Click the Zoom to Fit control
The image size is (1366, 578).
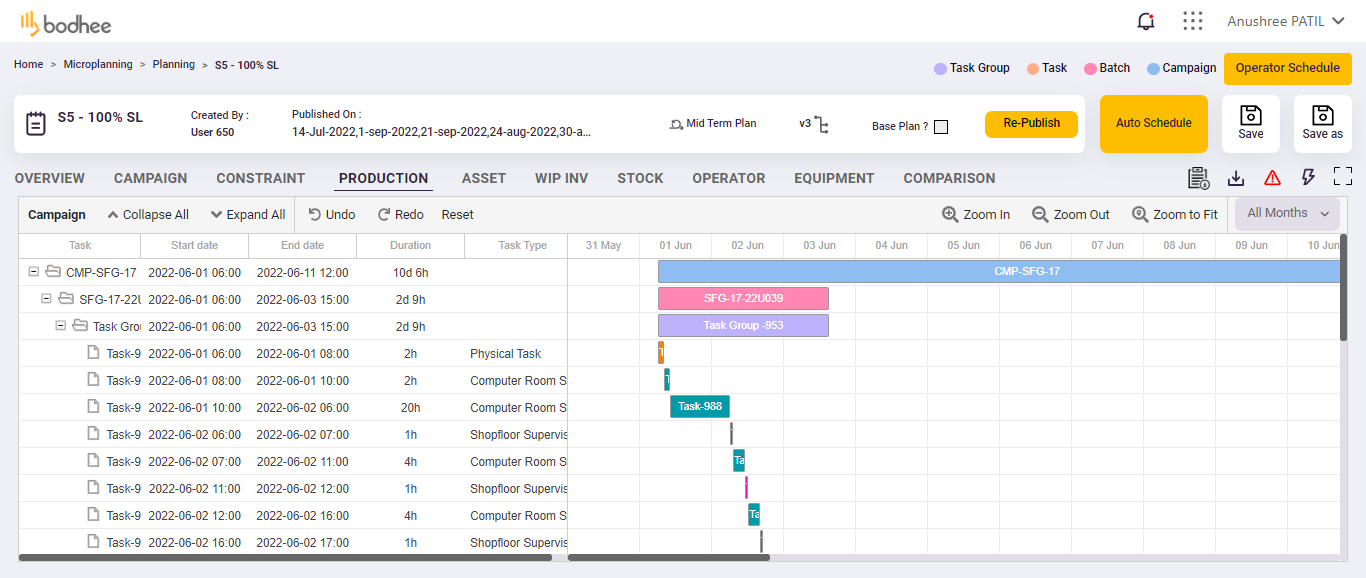pos(1175,214)
